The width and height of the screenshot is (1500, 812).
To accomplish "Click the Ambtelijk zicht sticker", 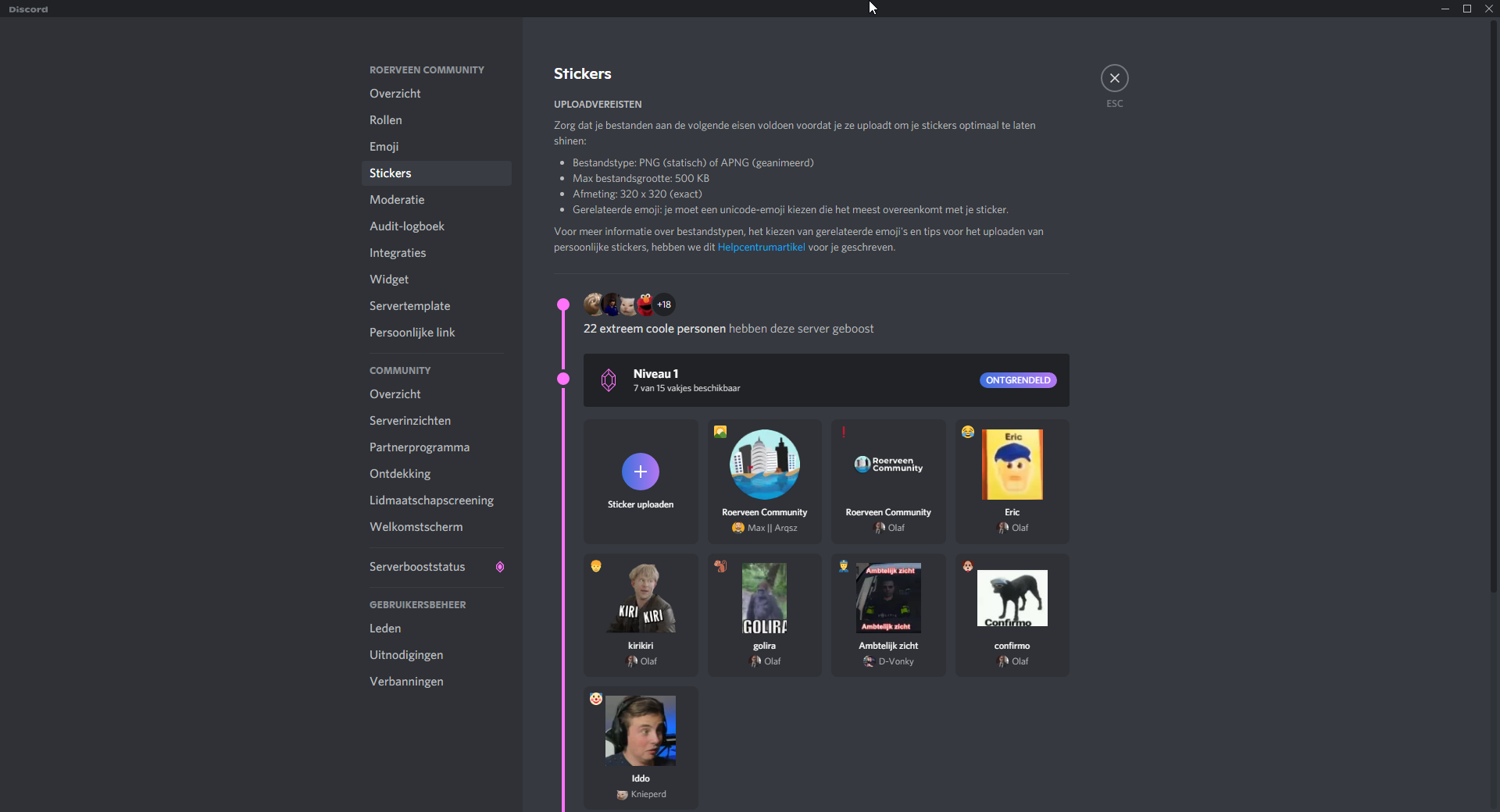I will [888, 598].
